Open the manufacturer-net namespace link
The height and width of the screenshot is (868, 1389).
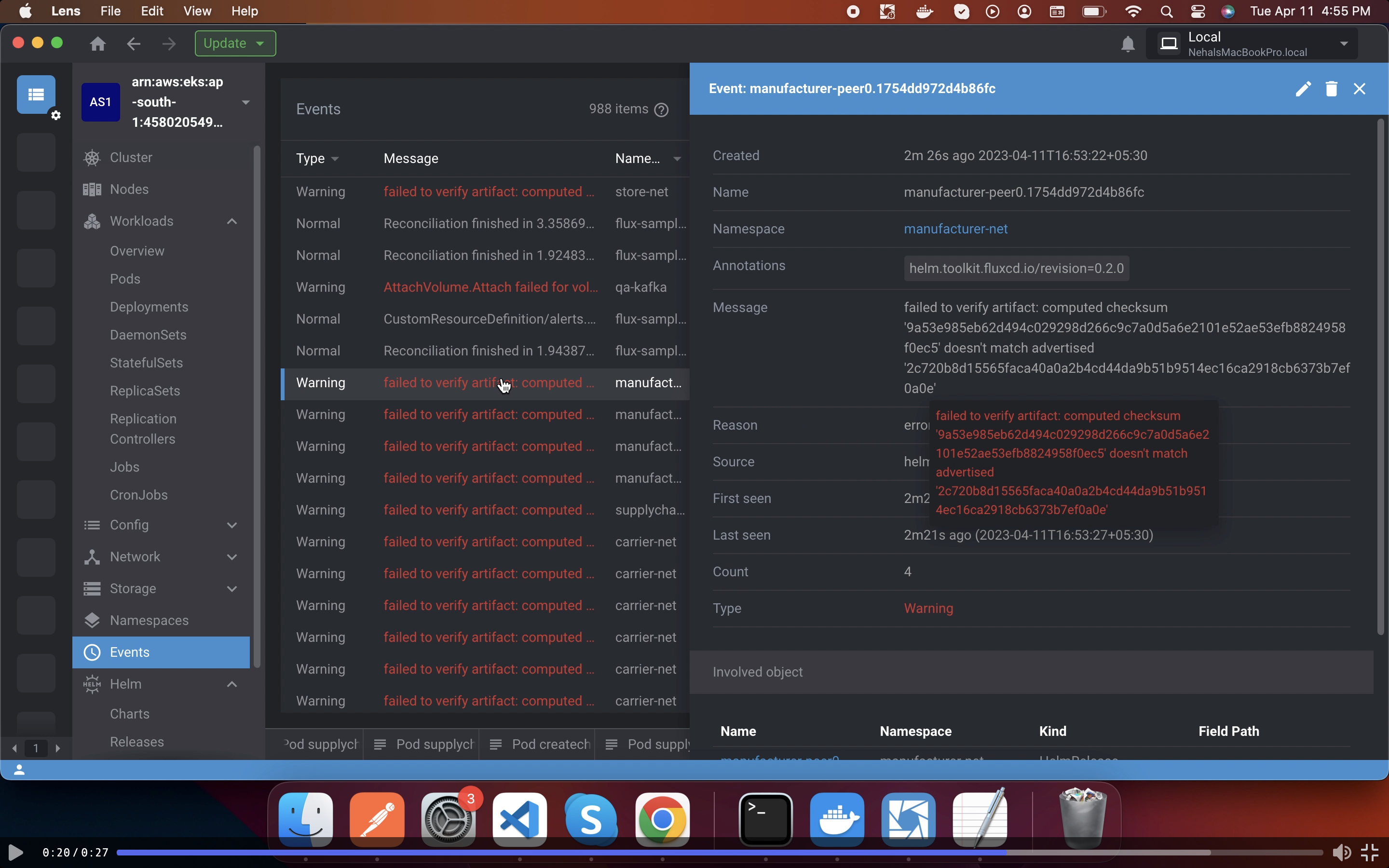[955, 229]
